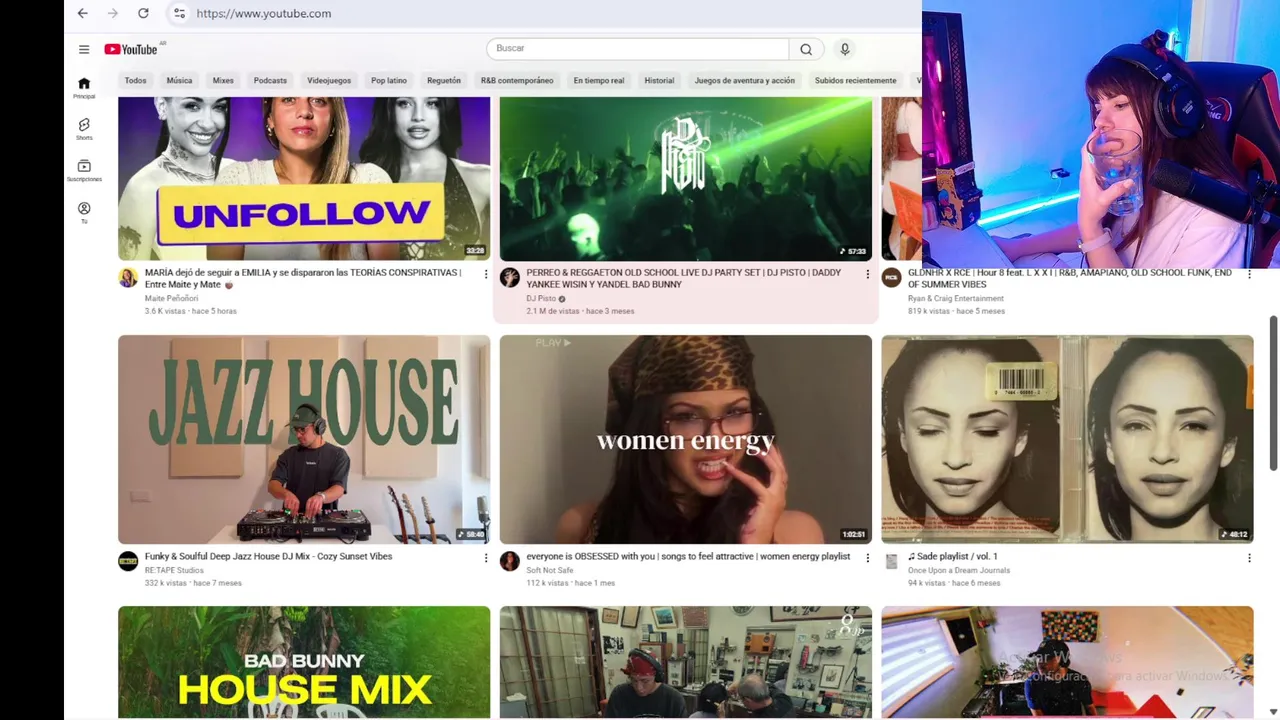The width and height of the screenshot is (1280, 720).
Task: Click the magnifying glass search button
Action: 806,49
